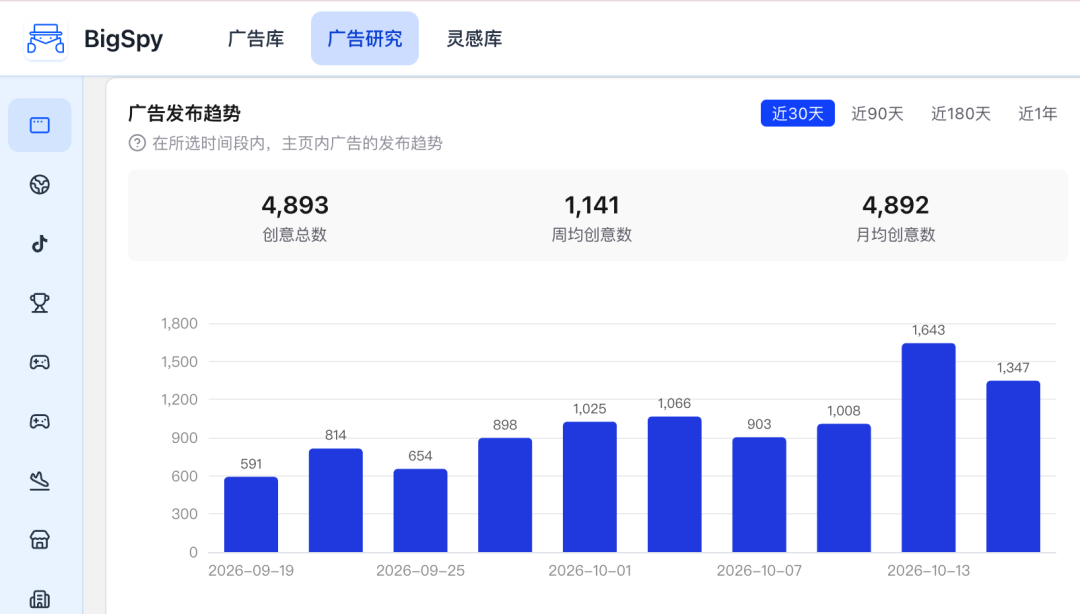This screenshot has height=614, width=1080.
Task: Select the 广告研究 tab
Action: (x=364, y=39)
